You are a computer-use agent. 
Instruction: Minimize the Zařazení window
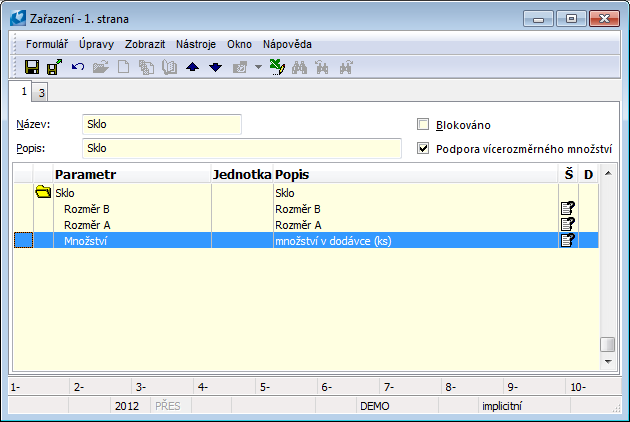tap(538, 19)
